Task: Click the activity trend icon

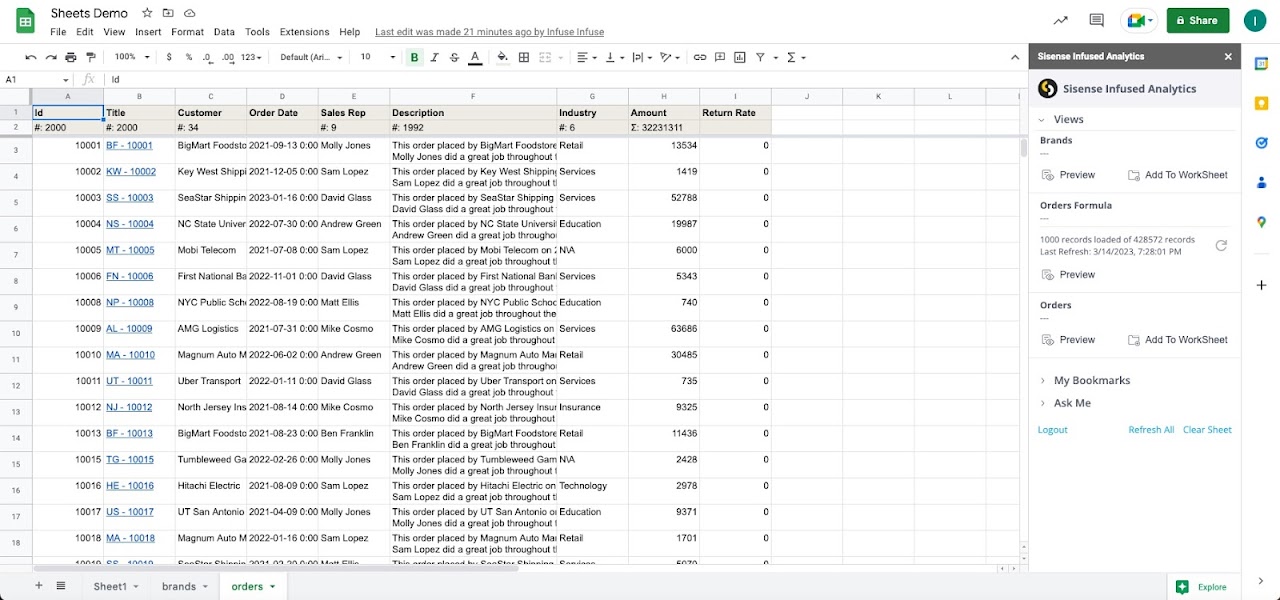Action: 1060,20
